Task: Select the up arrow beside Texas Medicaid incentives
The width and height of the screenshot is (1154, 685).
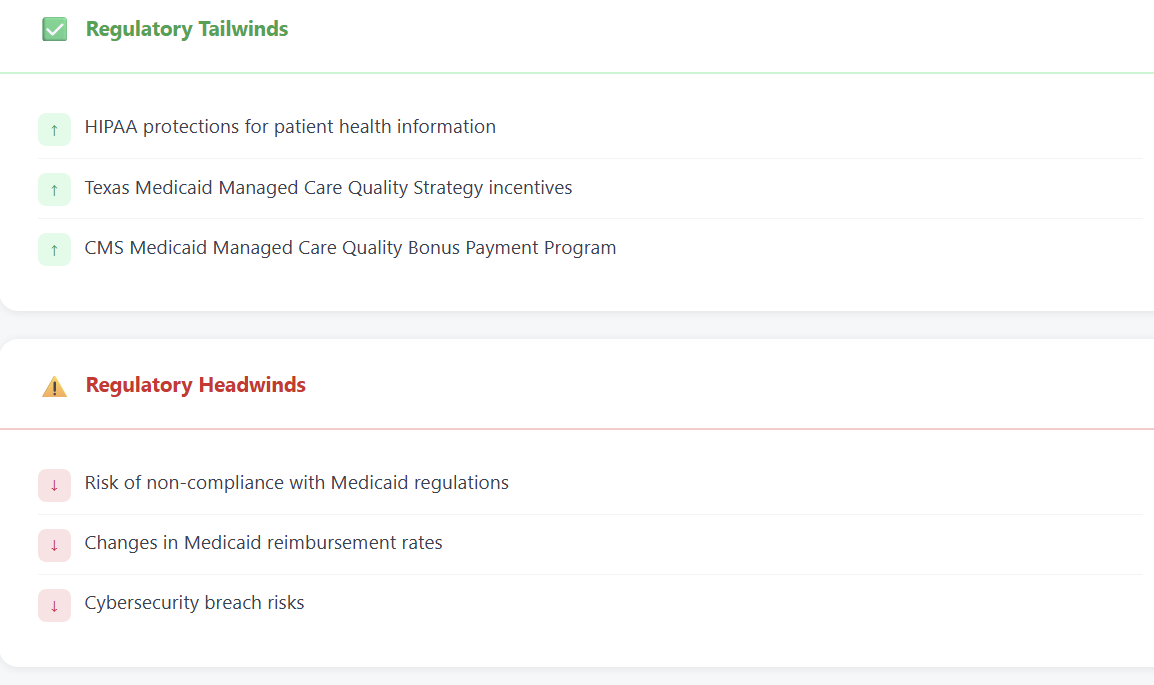Action: [x=54, y=189]
